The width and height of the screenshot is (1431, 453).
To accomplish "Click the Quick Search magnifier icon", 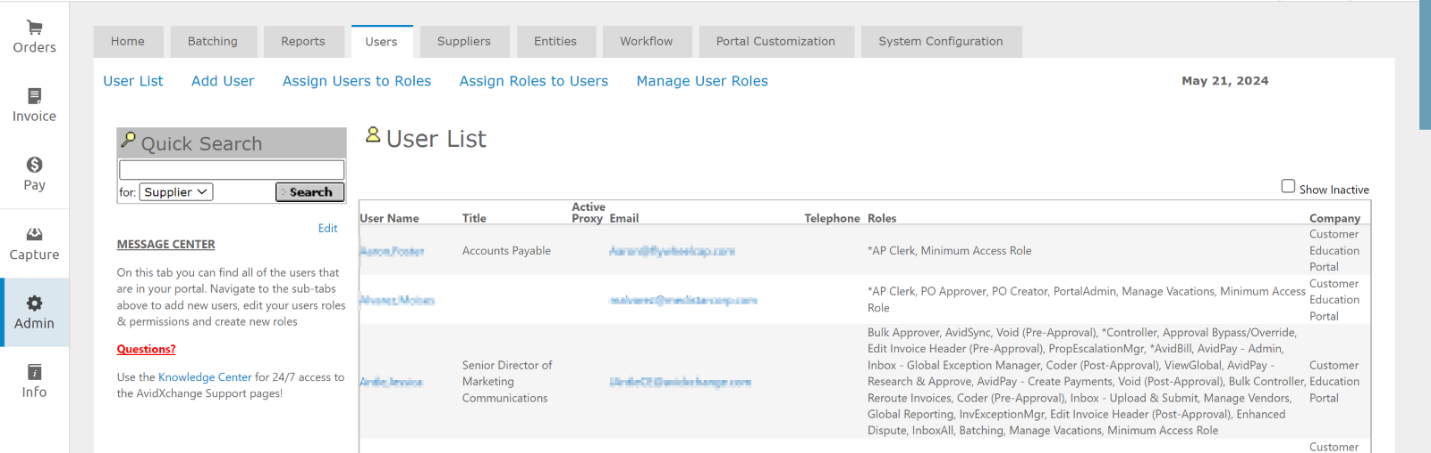I will pyautogui.click(x=128, y=140).
